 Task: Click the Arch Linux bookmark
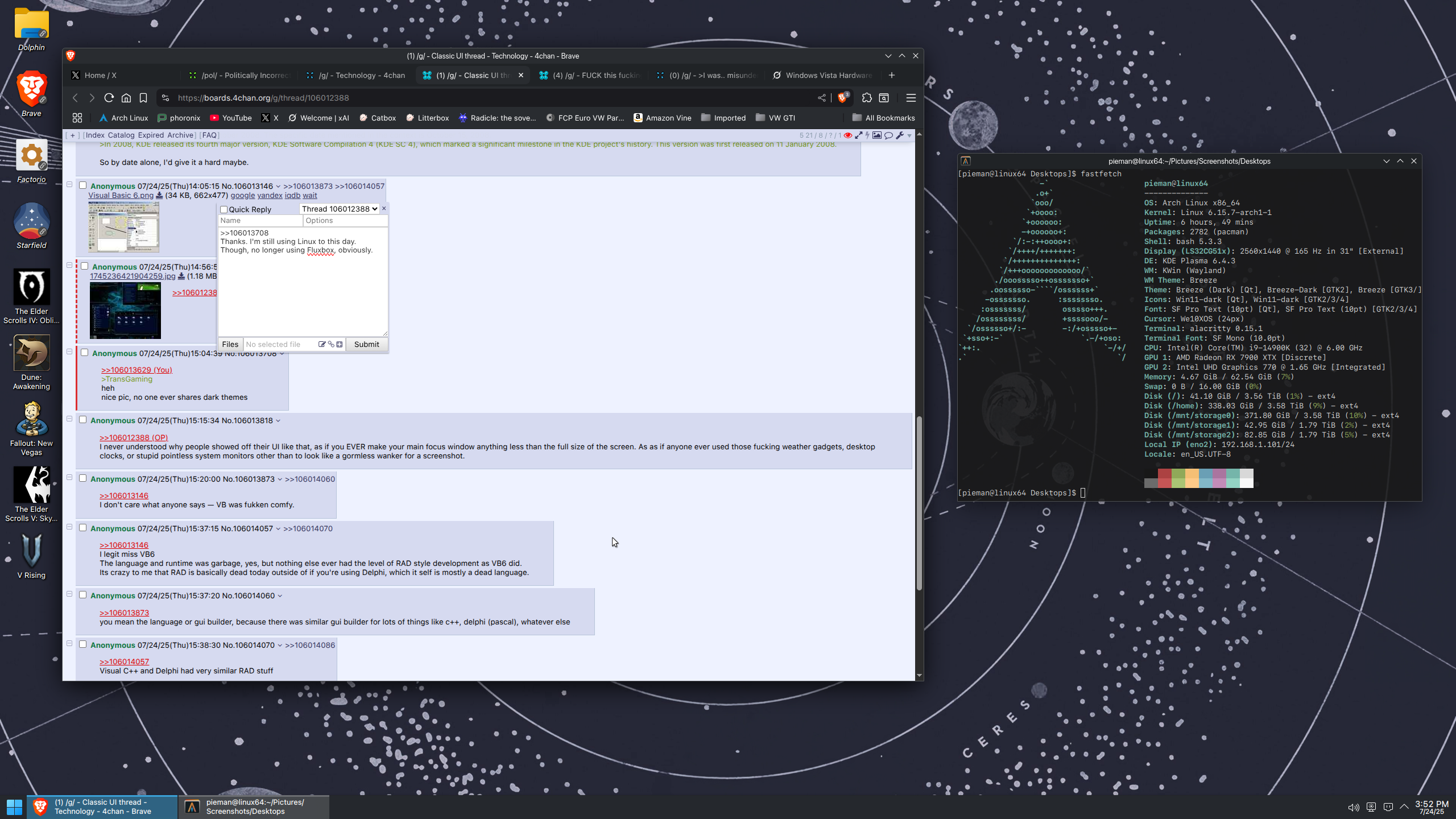tap(124, 118)
